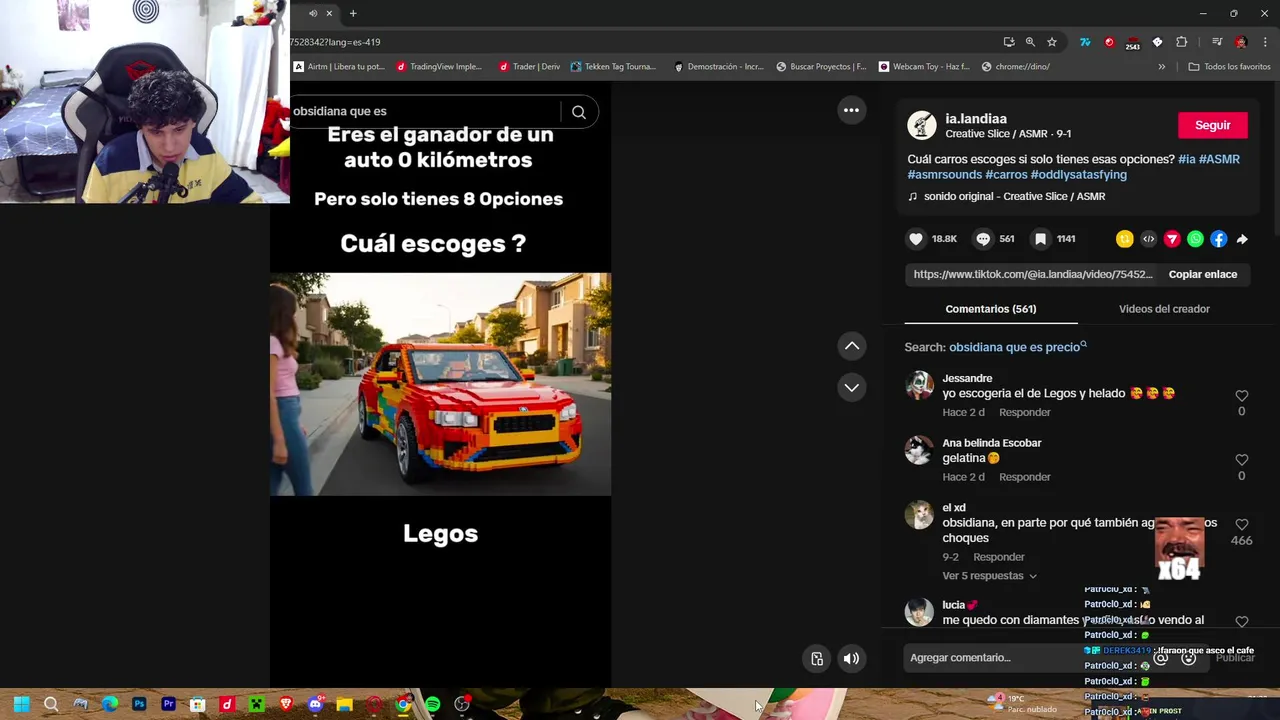Open the #oddlysatasfying hashtag
Image resolution: width=1280 pixels, height=720 pixels.
point(1078,174)
